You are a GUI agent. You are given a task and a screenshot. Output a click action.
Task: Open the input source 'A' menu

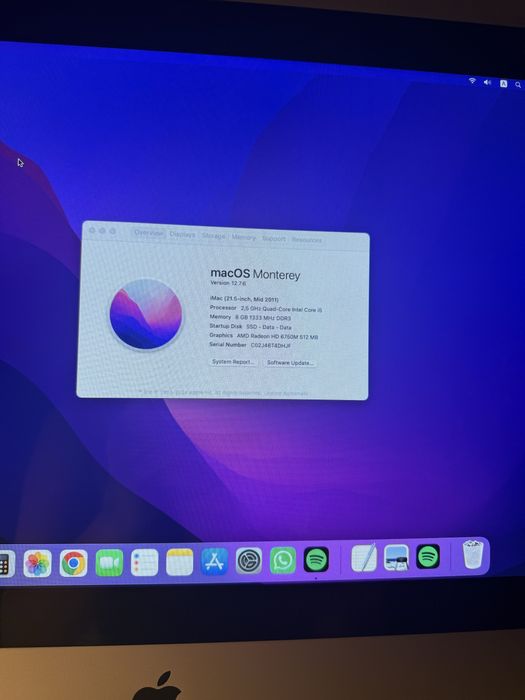(x=504, y=83)
